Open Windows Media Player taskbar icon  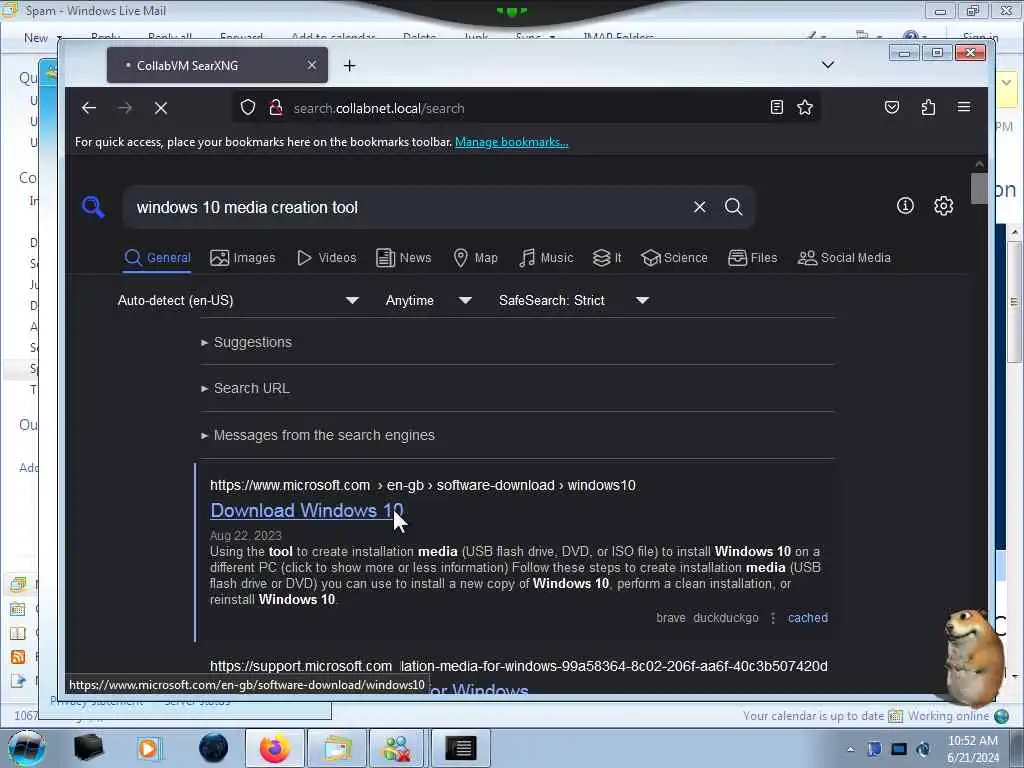click(x=148, y=748)
